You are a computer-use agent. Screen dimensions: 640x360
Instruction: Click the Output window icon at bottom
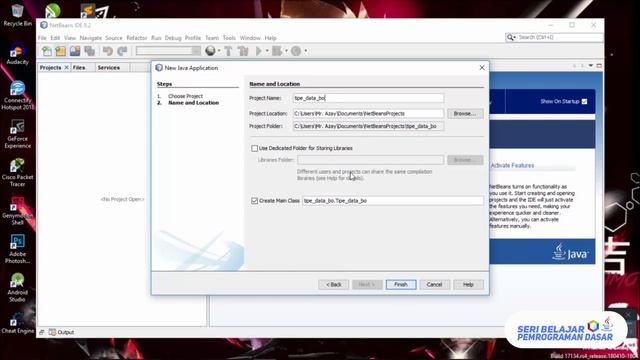tap(52, 332)
